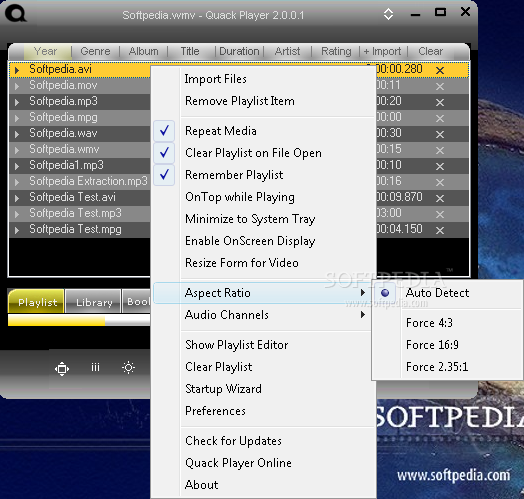Open the brightness sun icon

tap(128, 368)
